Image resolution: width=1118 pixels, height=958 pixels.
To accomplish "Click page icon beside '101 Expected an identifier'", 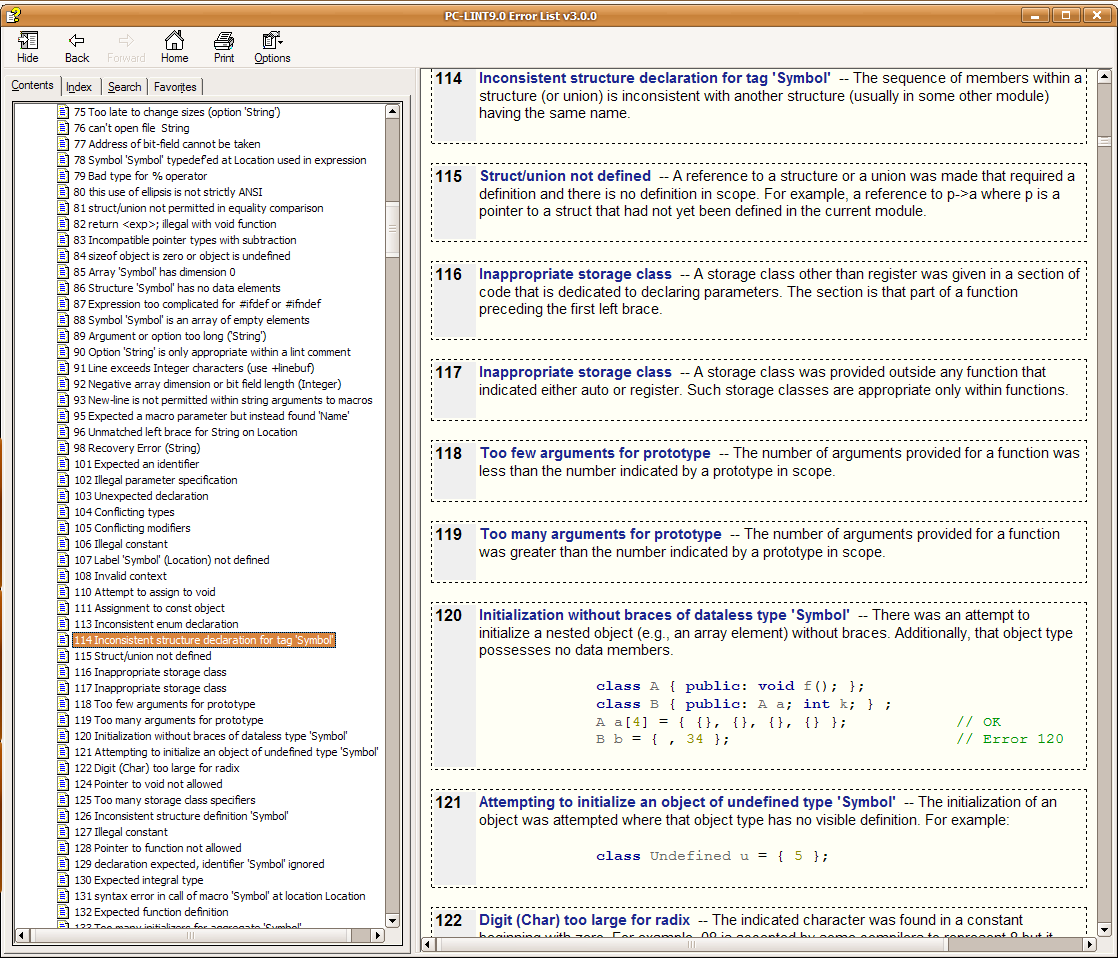I will pyautogui.click(x=63, y=464).
